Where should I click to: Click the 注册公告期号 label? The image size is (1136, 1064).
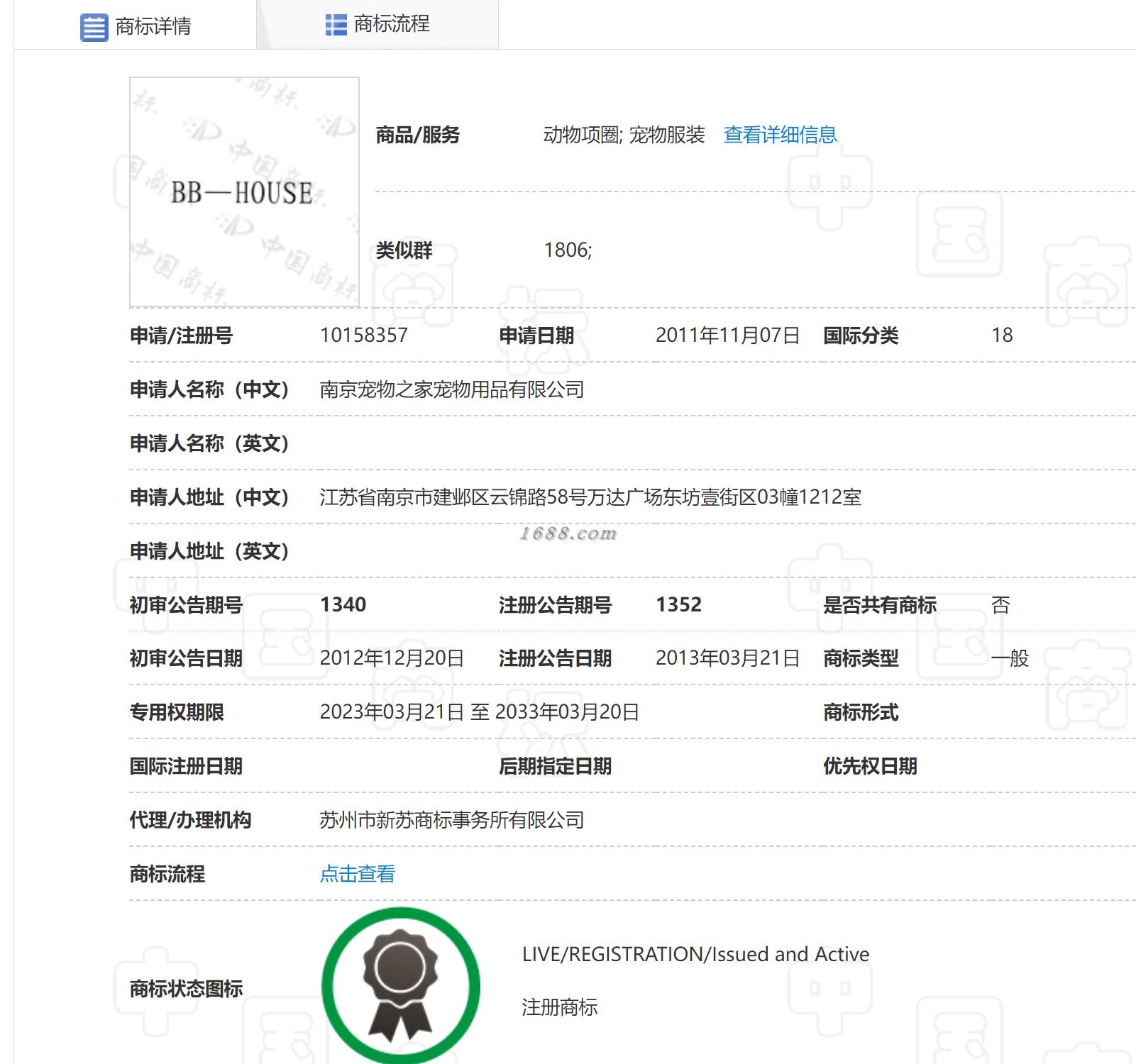pyautogui.click(x=556, y=605)
